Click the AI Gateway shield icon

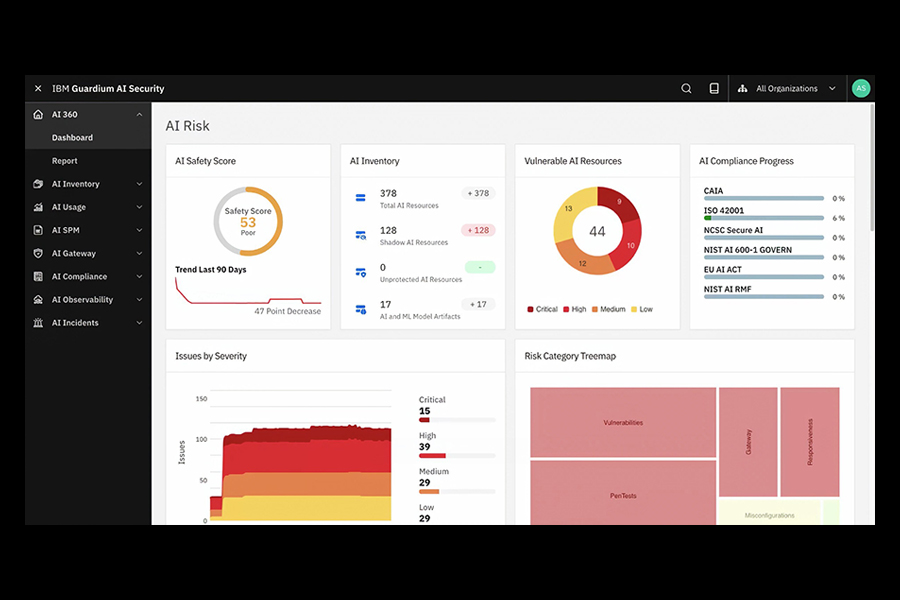(38, 254)
